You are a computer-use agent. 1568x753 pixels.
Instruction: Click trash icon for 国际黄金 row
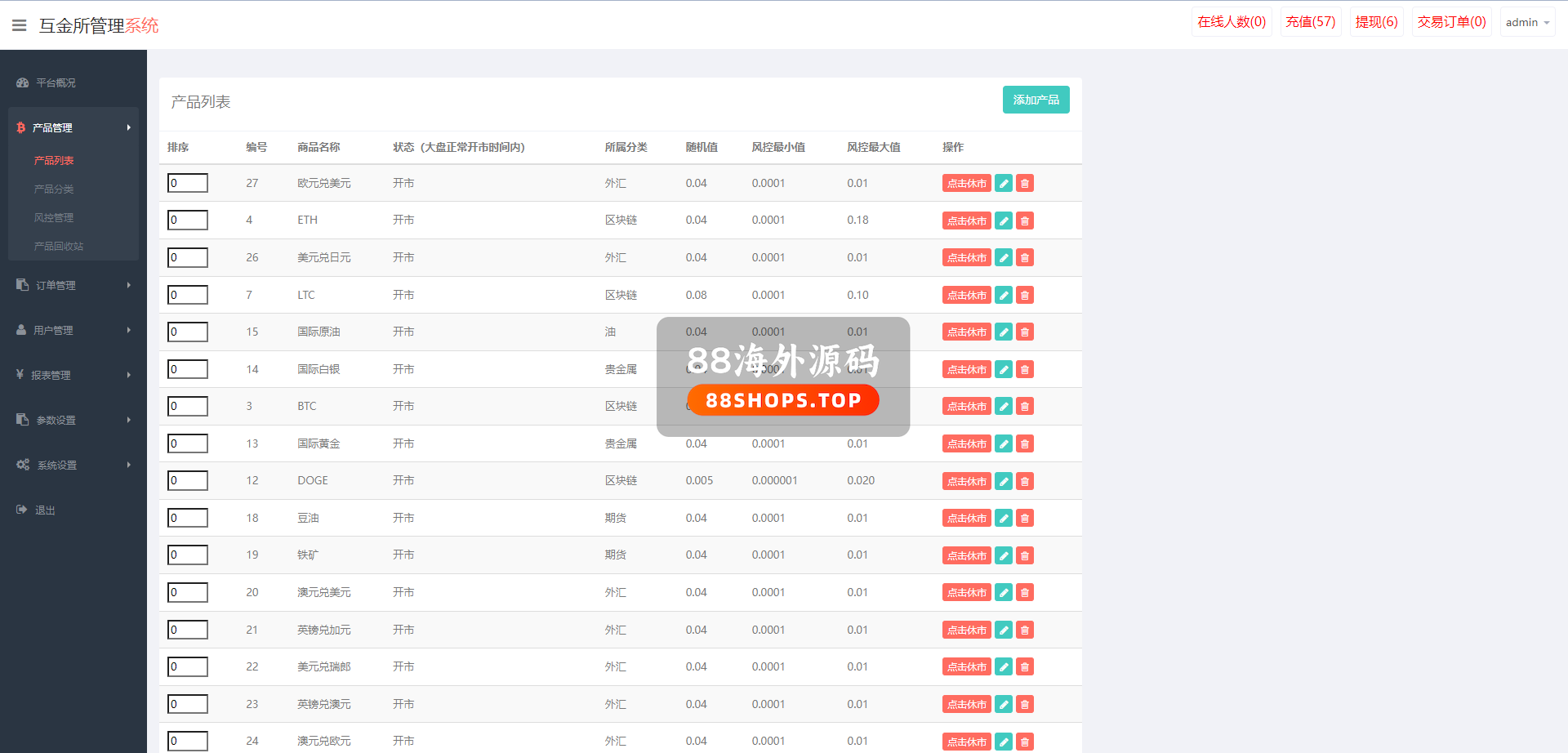[x=1025, y=443]
